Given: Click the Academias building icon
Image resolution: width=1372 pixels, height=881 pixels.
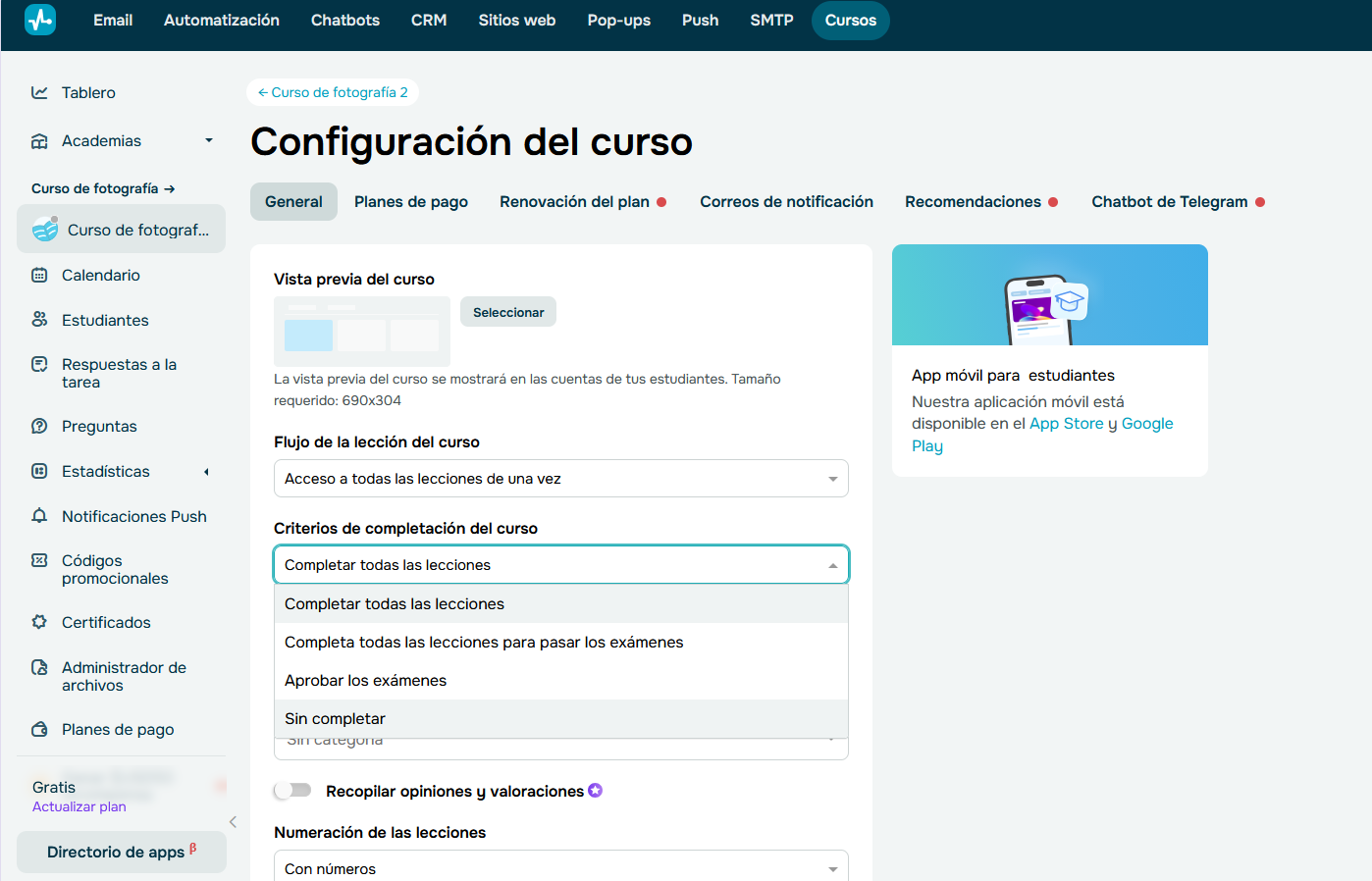Looking at the screenshot, I should [39, 141].
